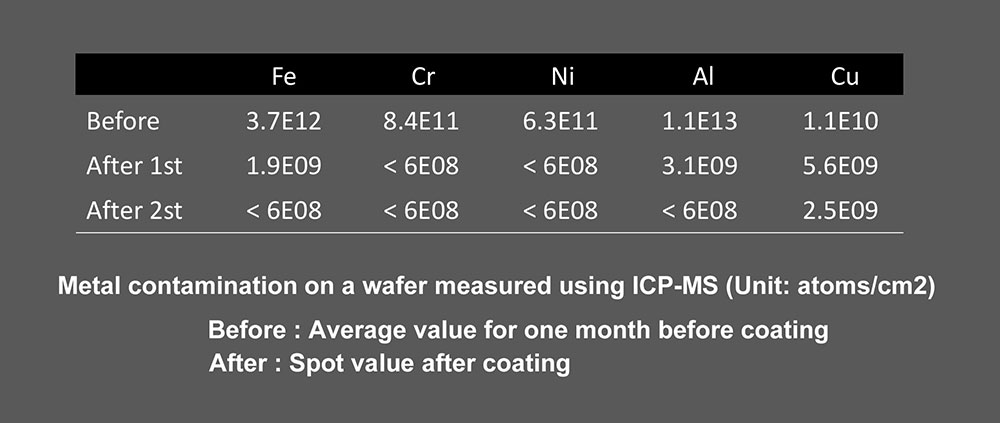Click the Cu column header
The width and height of the screenshot is (1000, 423).
(845, 77)
